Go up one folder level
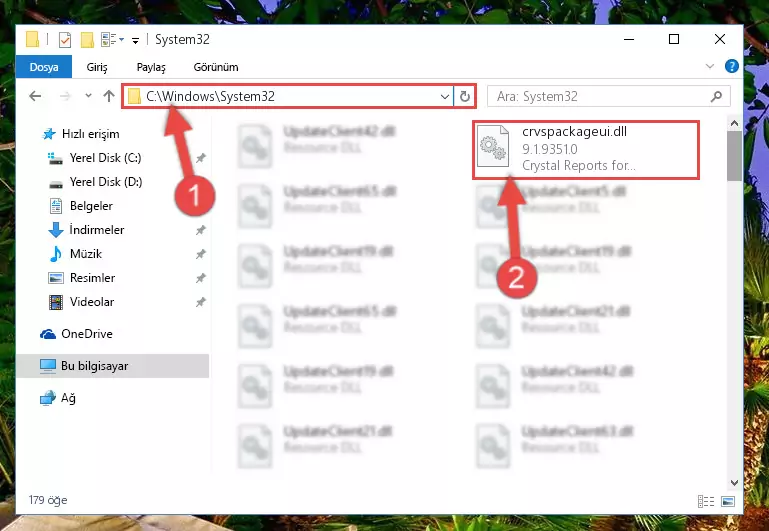The width and height of the screenshot is (769, 531). (x=109, y=96)
